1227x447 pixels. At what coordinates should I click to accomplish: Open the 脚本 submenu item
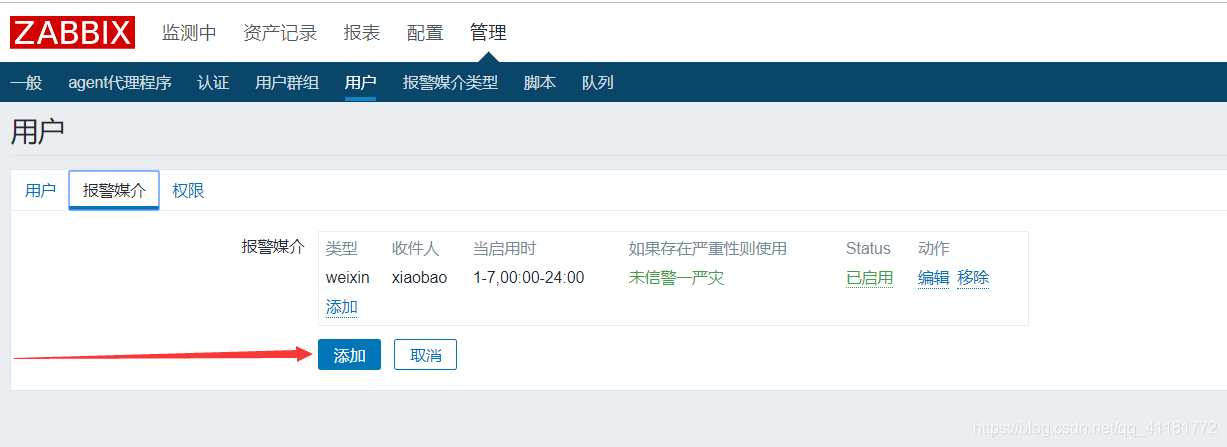540,82
